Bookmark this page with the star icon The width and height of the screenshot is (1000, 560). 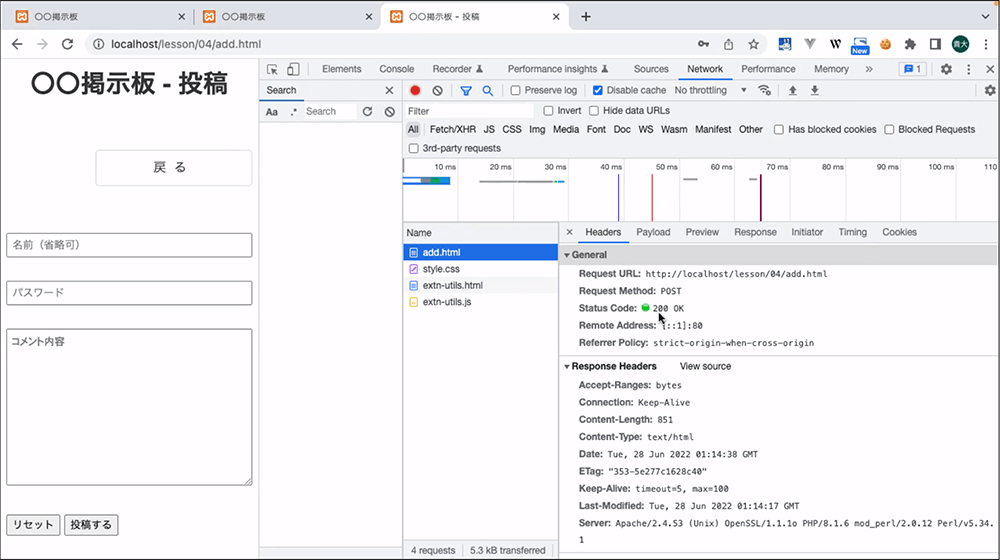click(x=753, y=44)
